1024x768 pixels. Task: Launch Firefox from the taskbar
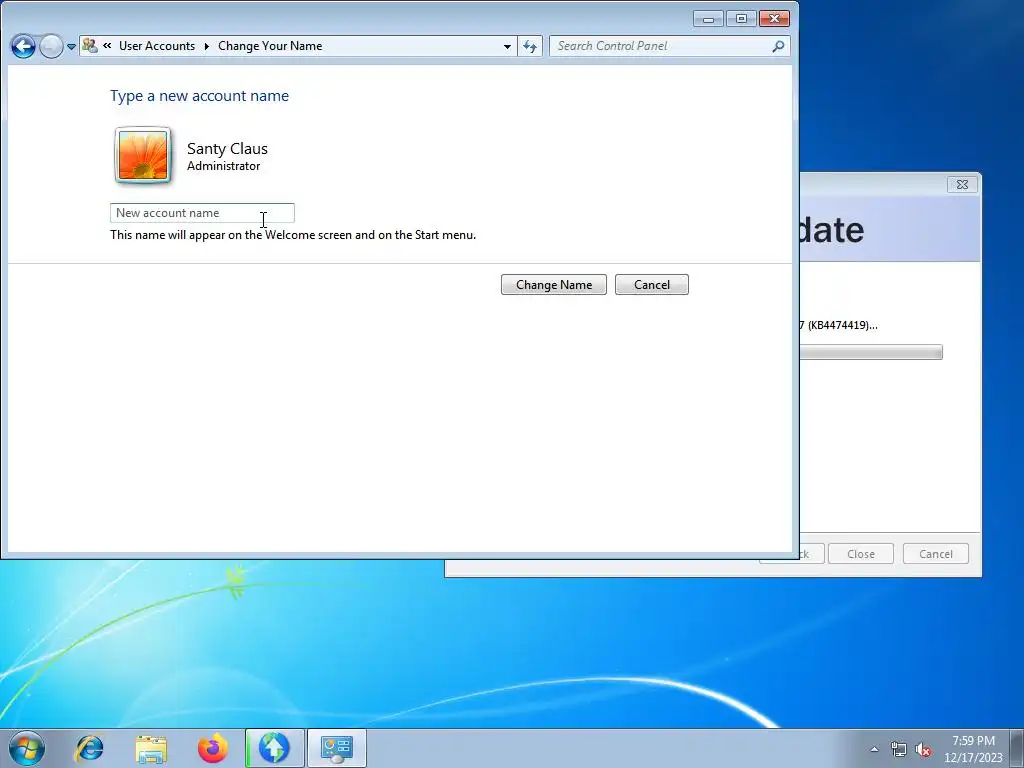[212, 748]
